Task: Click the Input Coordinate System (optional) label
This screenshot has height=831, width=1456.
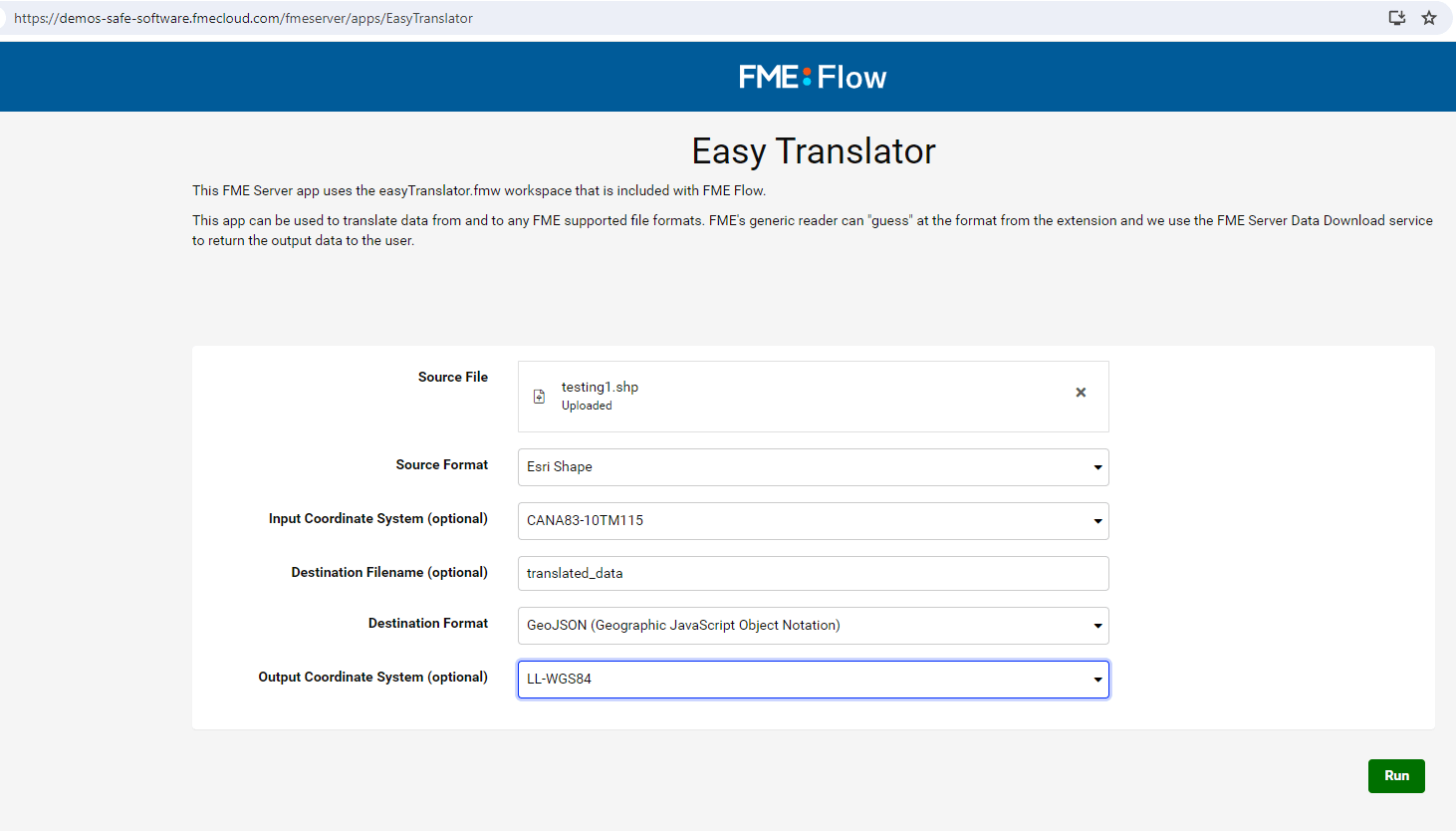Action: [x=378, y=518]
